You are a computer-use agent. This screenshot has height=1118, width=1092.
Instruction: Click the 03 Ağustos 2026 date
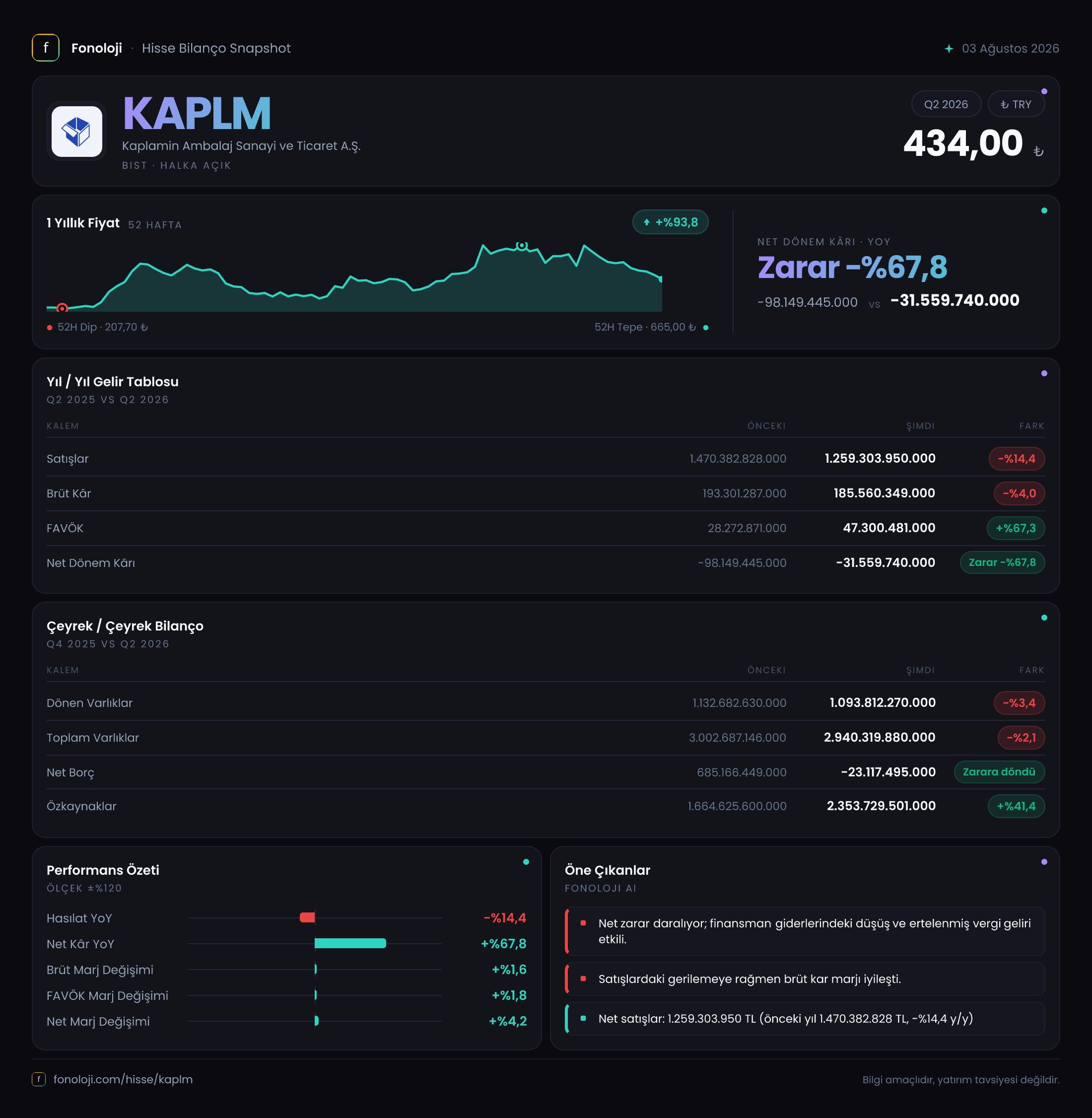pyautogui.click(x=1010, y=48)
